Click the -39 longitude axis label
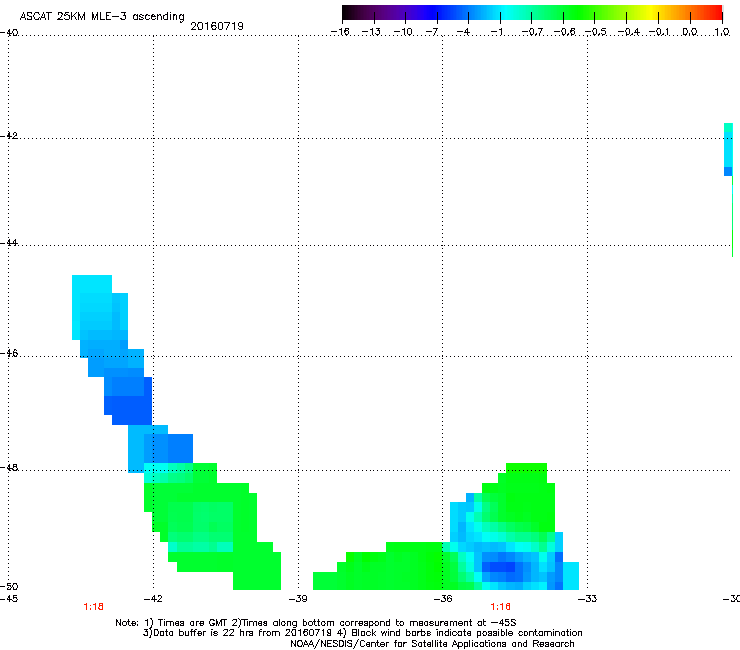 click(x=298, y=599)
